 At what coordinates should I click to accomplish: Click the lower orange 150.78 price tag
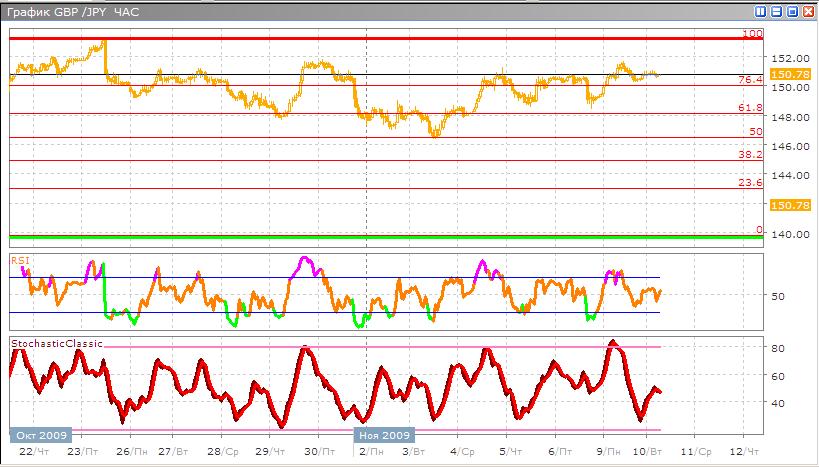coord(782,204)
